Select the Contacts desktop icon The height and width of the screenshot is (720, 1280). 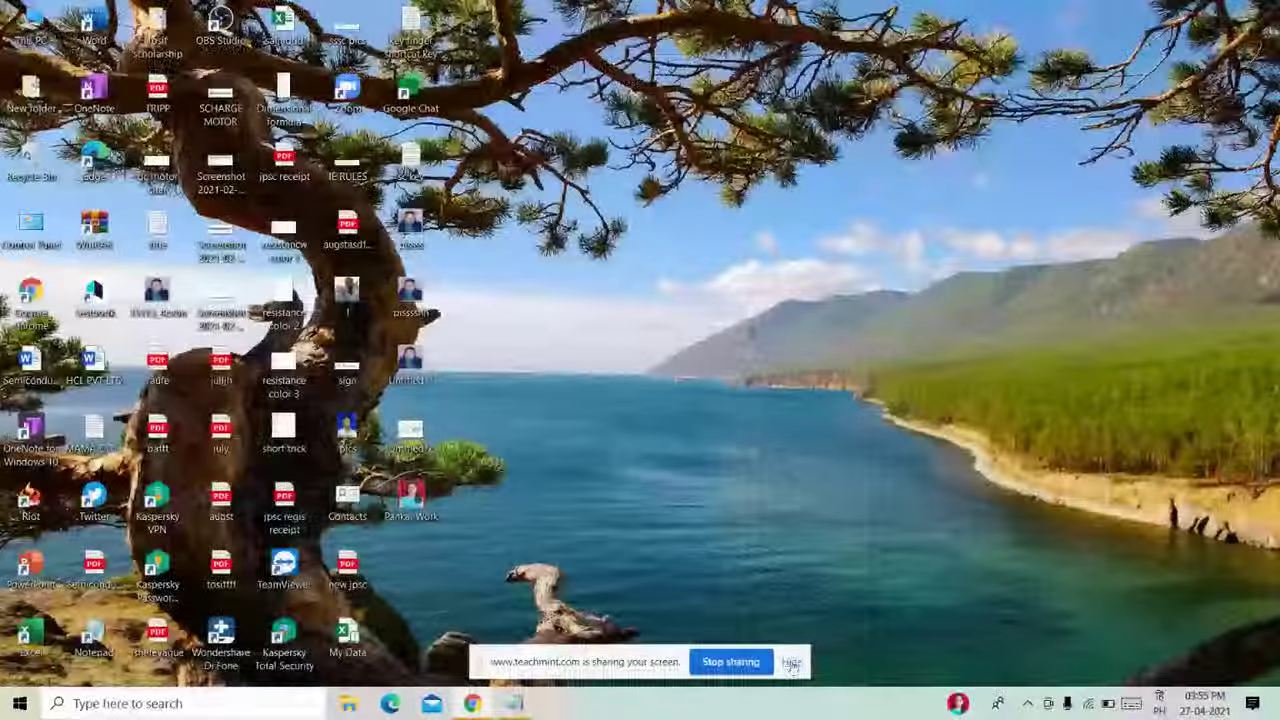pos(347,503)
